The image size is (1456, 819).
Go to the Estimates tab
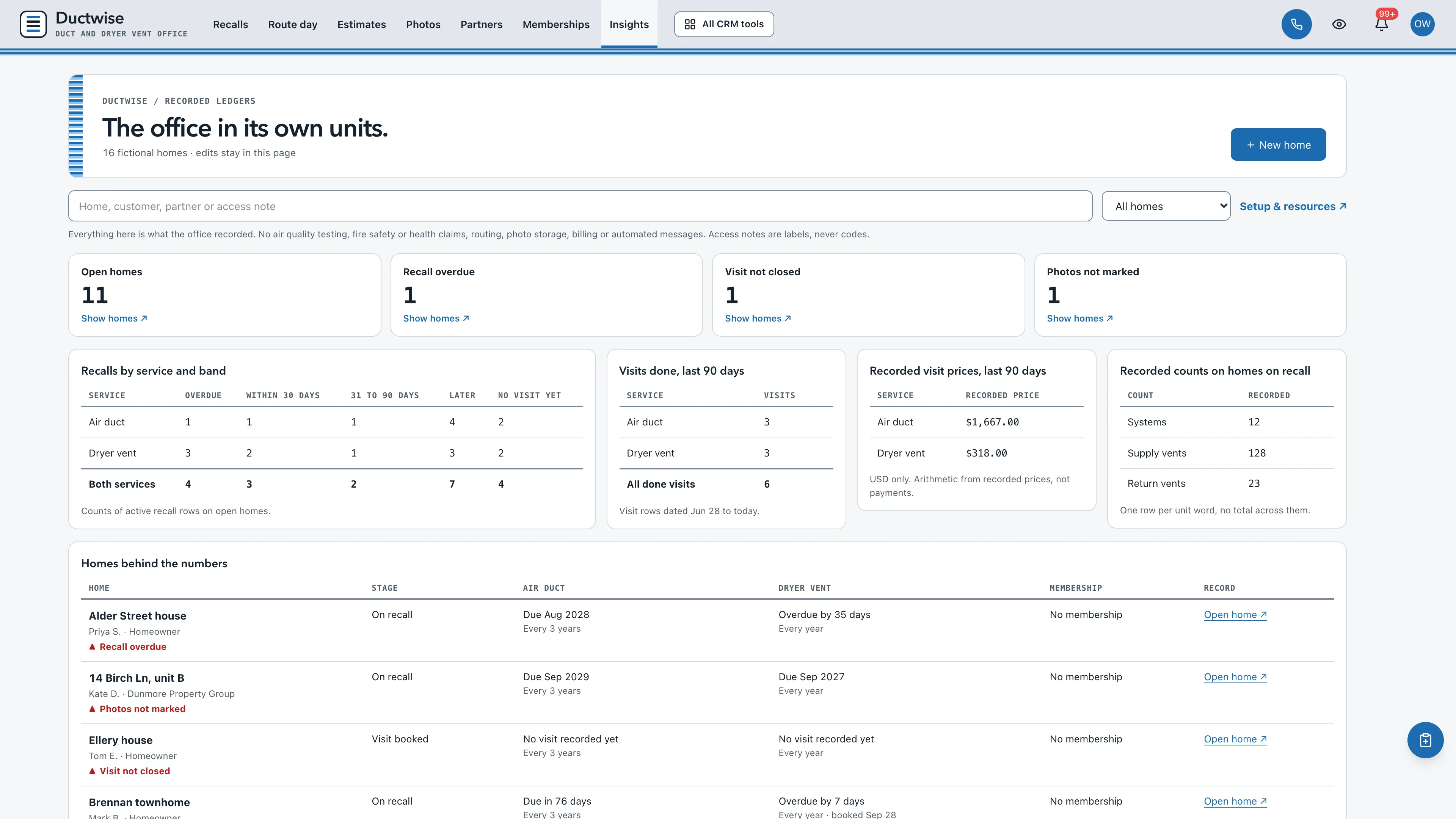362,24
